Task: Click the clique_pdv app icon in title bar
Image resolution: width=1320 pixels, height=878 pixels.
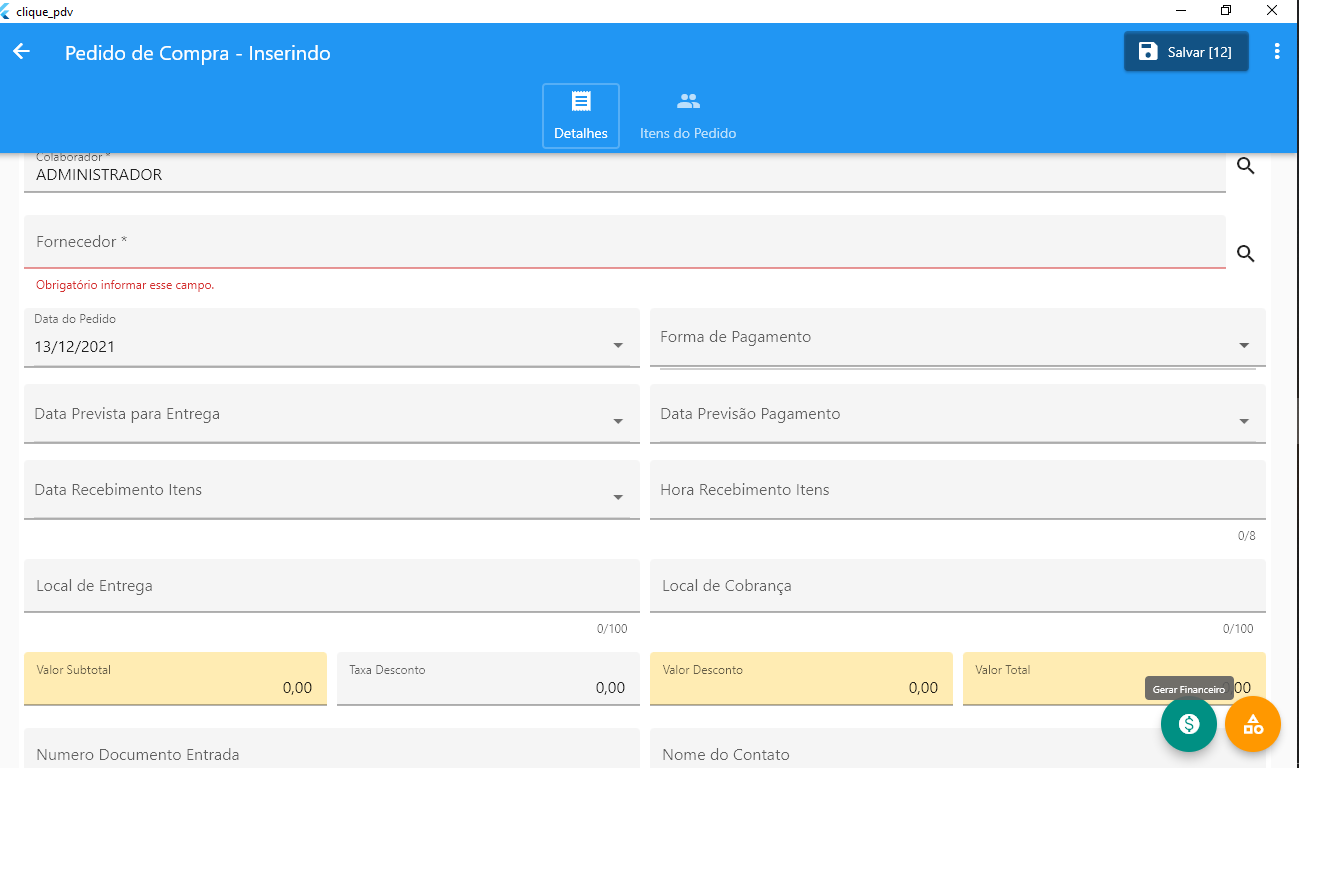Action: coord(6,11)
